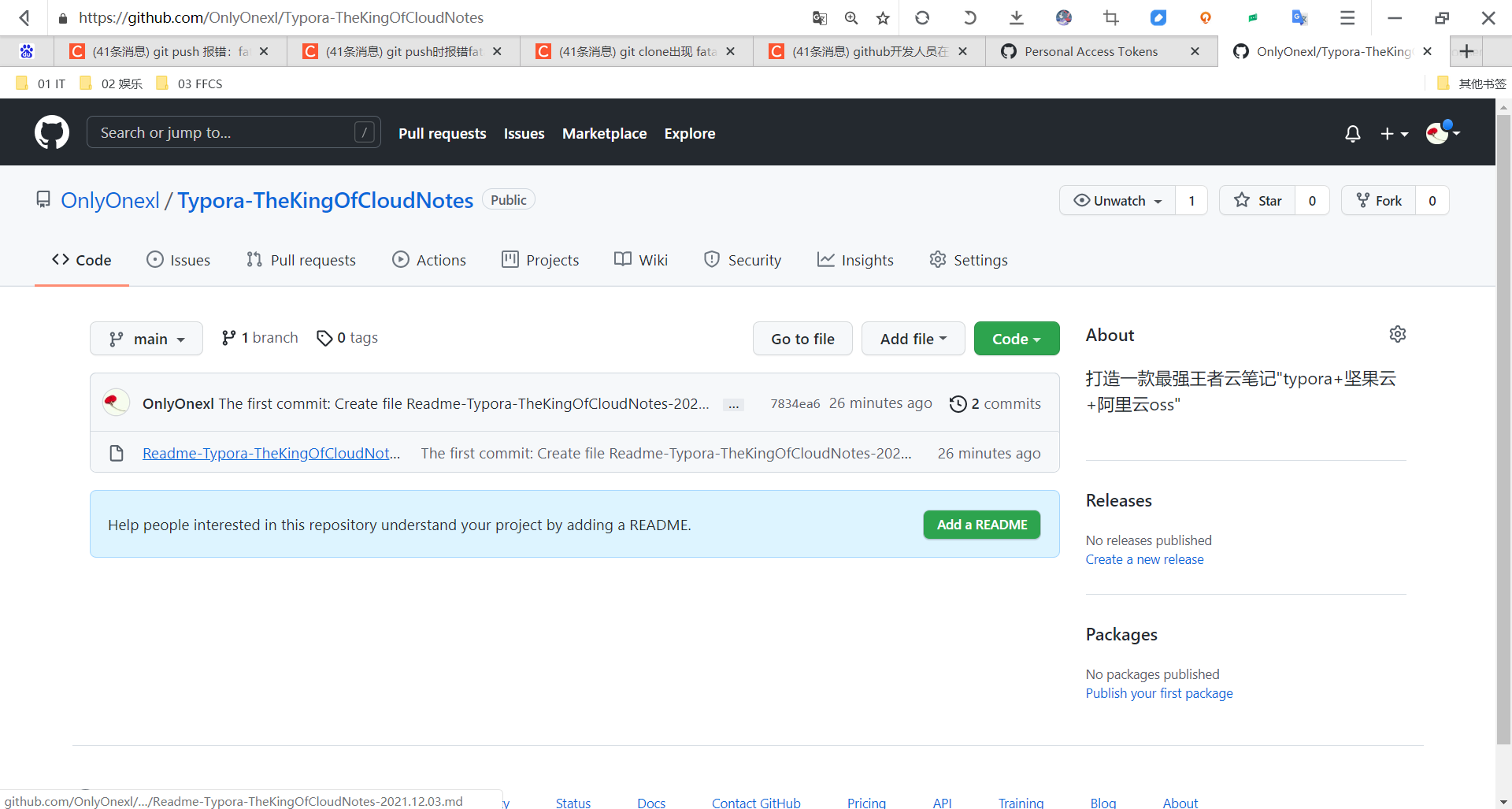
Task: Switch to repository Pull requests tab
Action: 301,260
